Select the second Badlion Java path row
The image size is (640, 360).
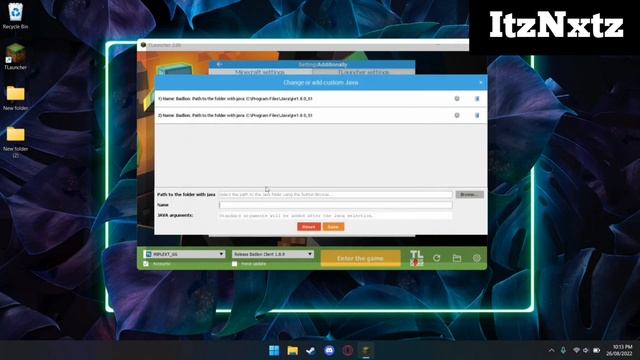321,116
